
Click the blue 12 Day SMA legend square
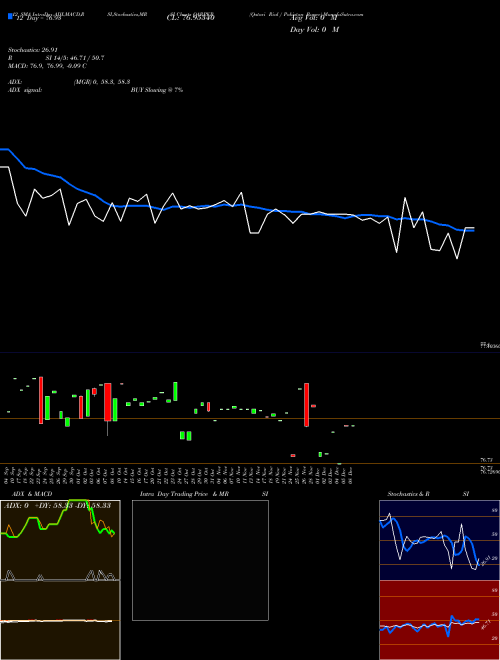tap(10, 16)
